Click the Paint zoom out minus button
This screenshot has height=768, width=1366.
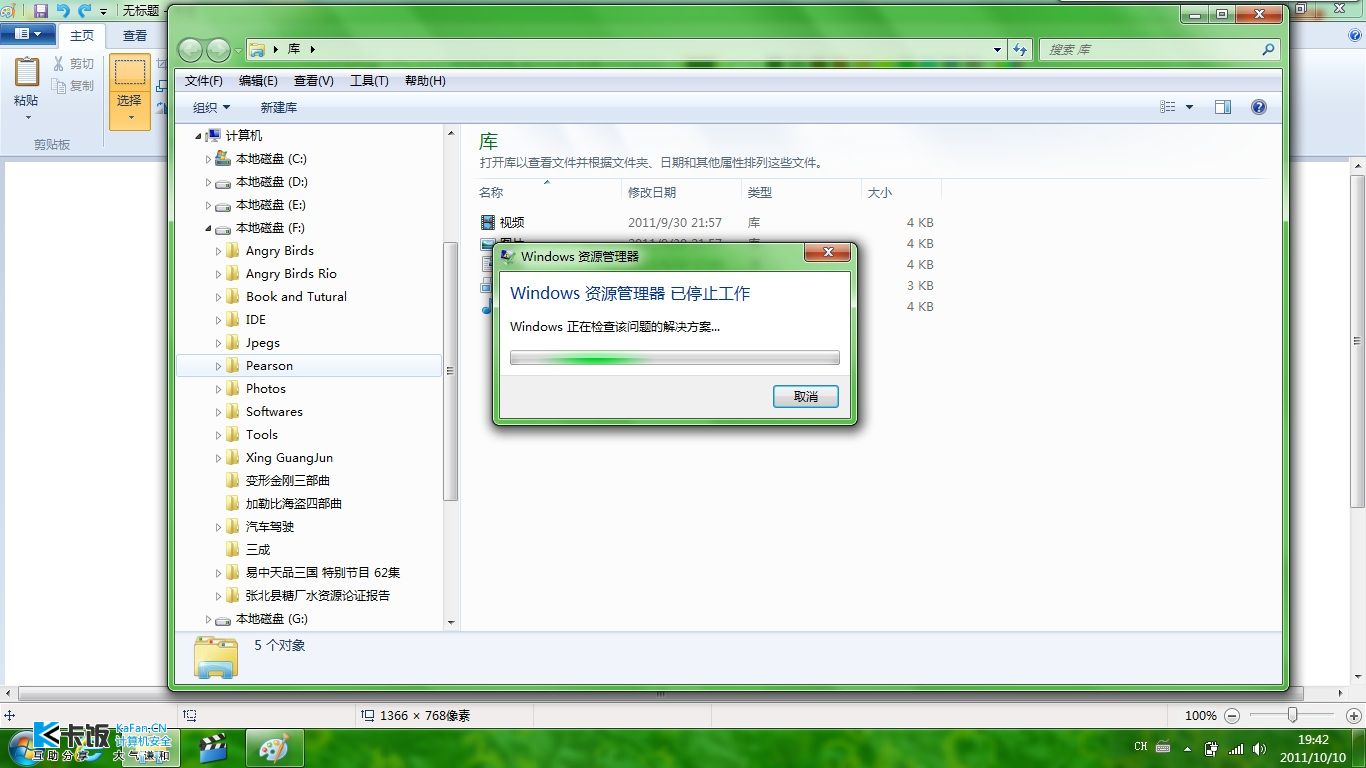(x=1232, y=716)
